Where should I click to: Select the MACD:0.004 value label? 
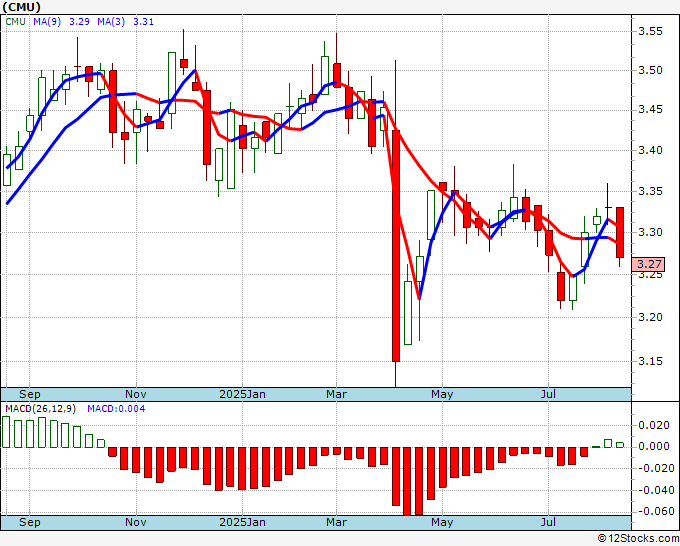point(116,409)
